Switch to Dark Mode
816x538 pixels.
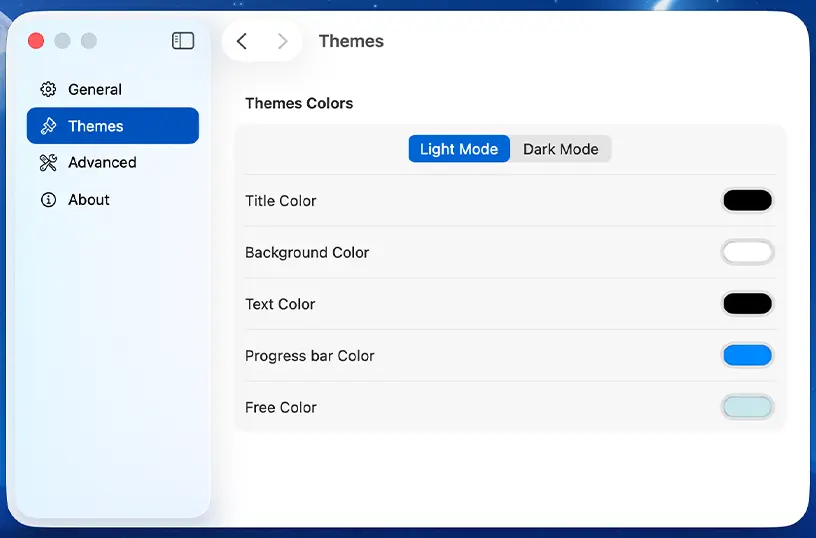560,149
